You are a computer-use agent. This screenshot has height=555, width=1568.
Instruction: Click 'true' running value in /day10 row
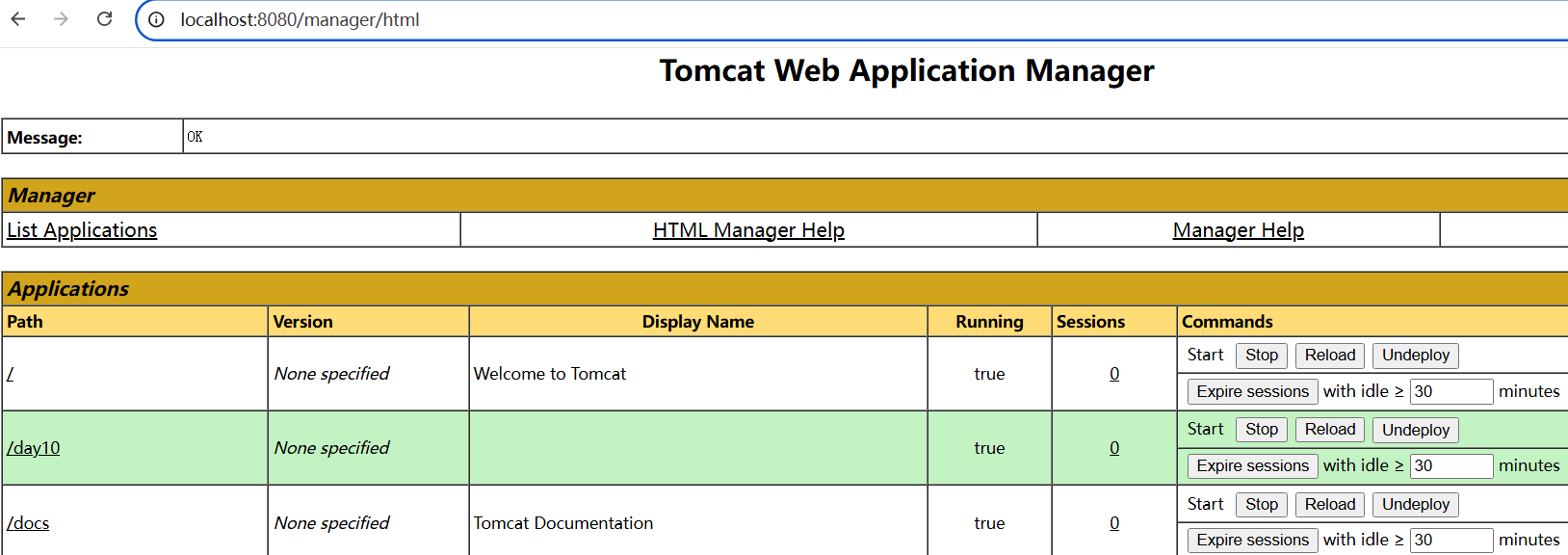(989, 448)
